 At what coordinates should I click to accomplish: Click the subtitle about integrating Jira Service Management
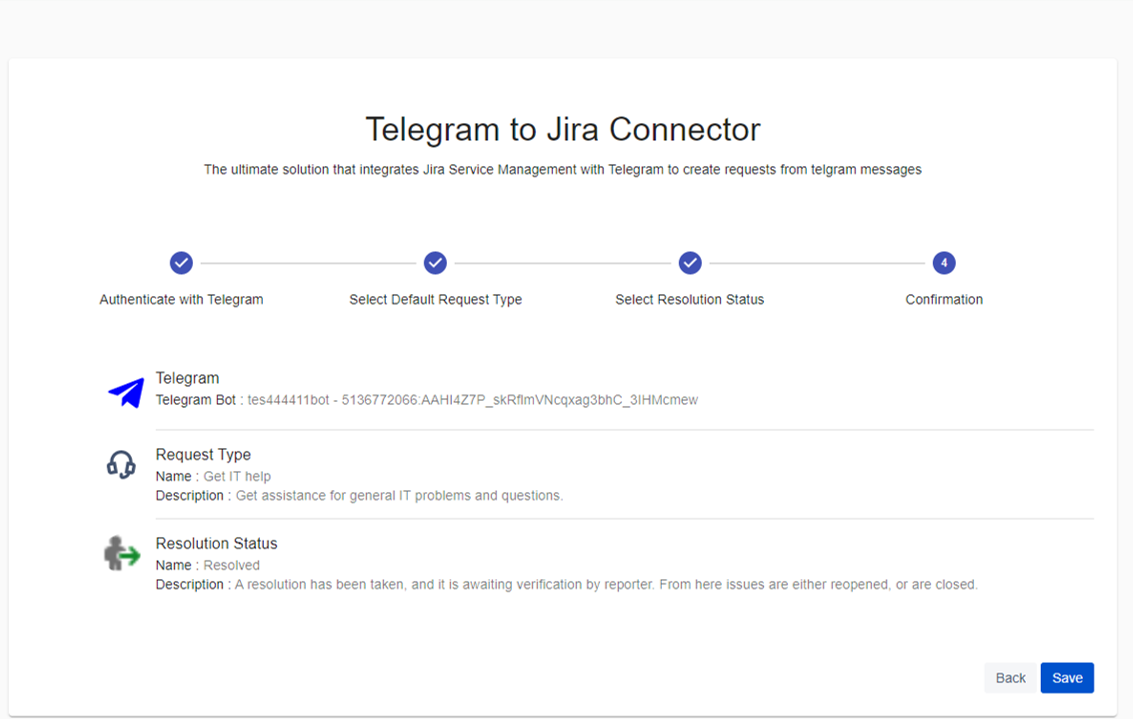pyautogui.click(x=563, y=170)
